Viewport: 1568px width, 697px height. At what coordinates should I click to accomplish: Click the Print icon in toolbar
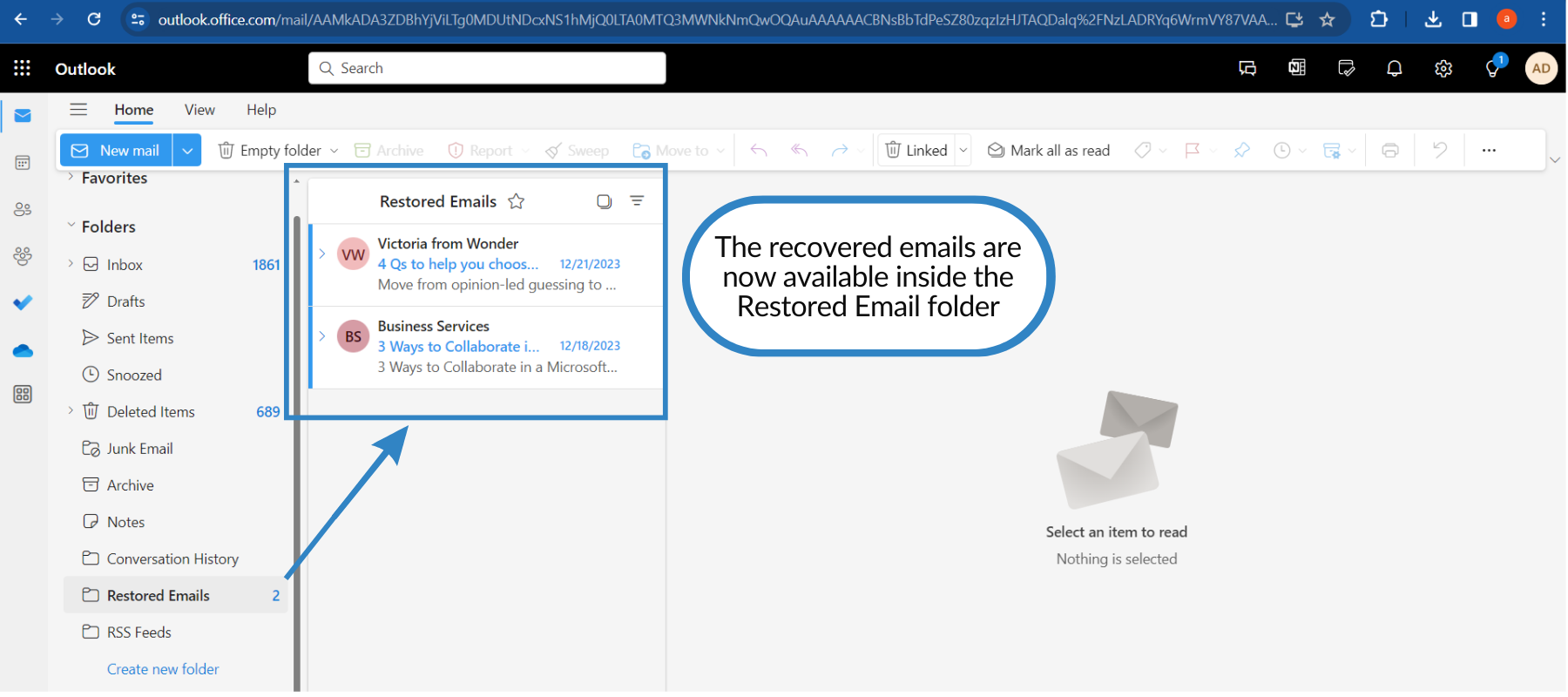click(x=1390, y=151)
